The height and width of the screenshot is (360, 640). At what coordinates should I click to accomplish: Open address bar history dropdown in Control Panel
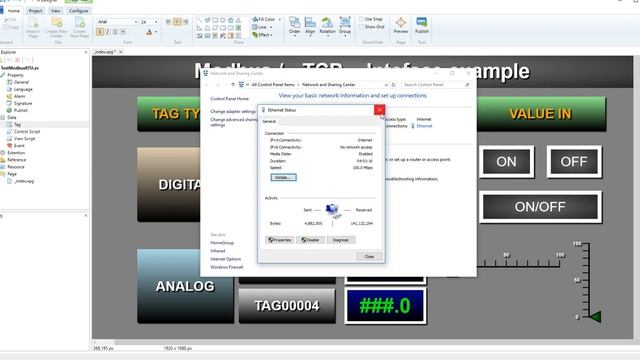coord(386,84)
